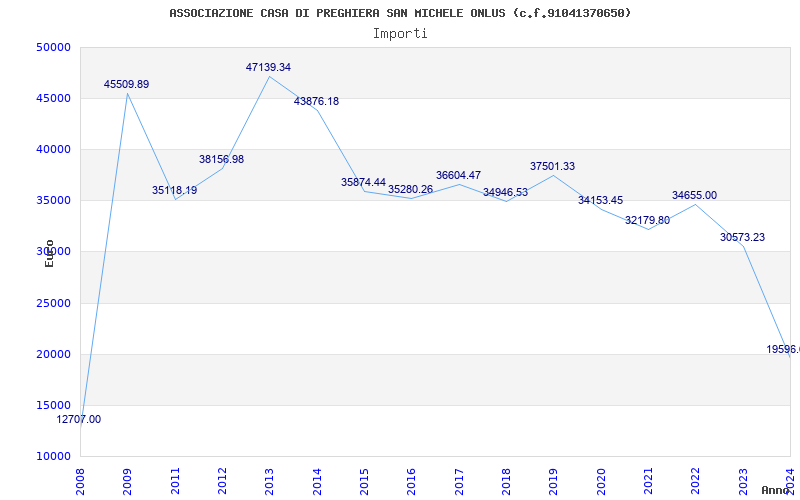Click the 2016 year label
Image resolution: width=800 pixels, height=500 pixels.
(x=412, y=481)
